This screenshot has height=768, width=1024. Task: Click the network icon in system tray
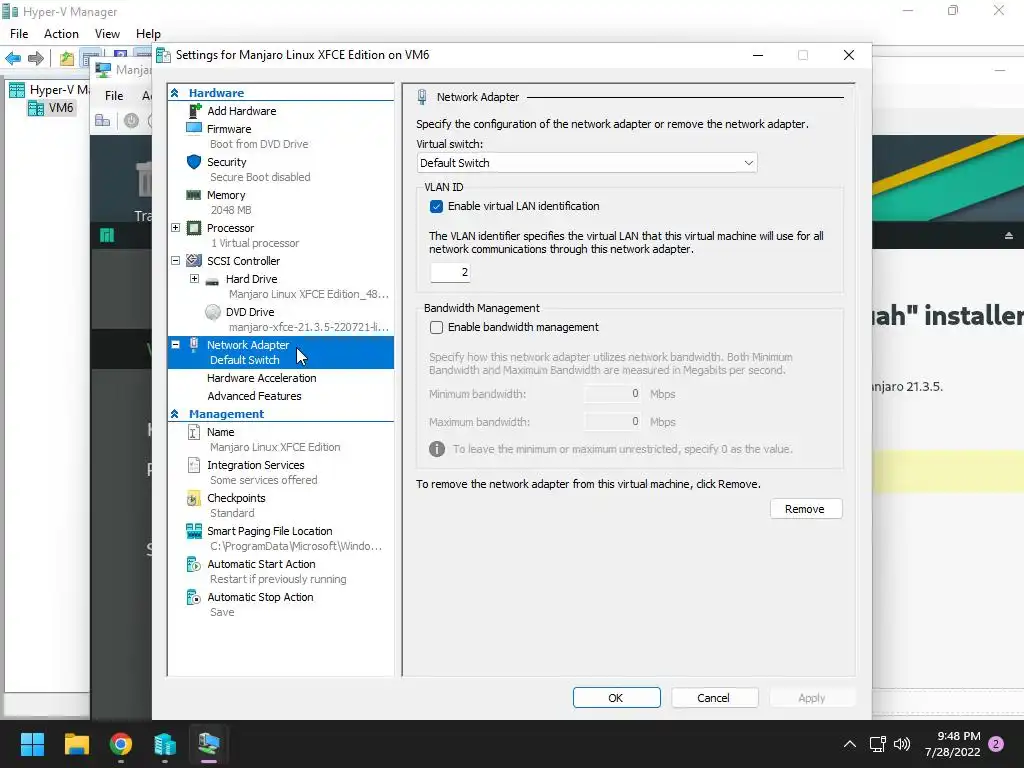(877, 744)
